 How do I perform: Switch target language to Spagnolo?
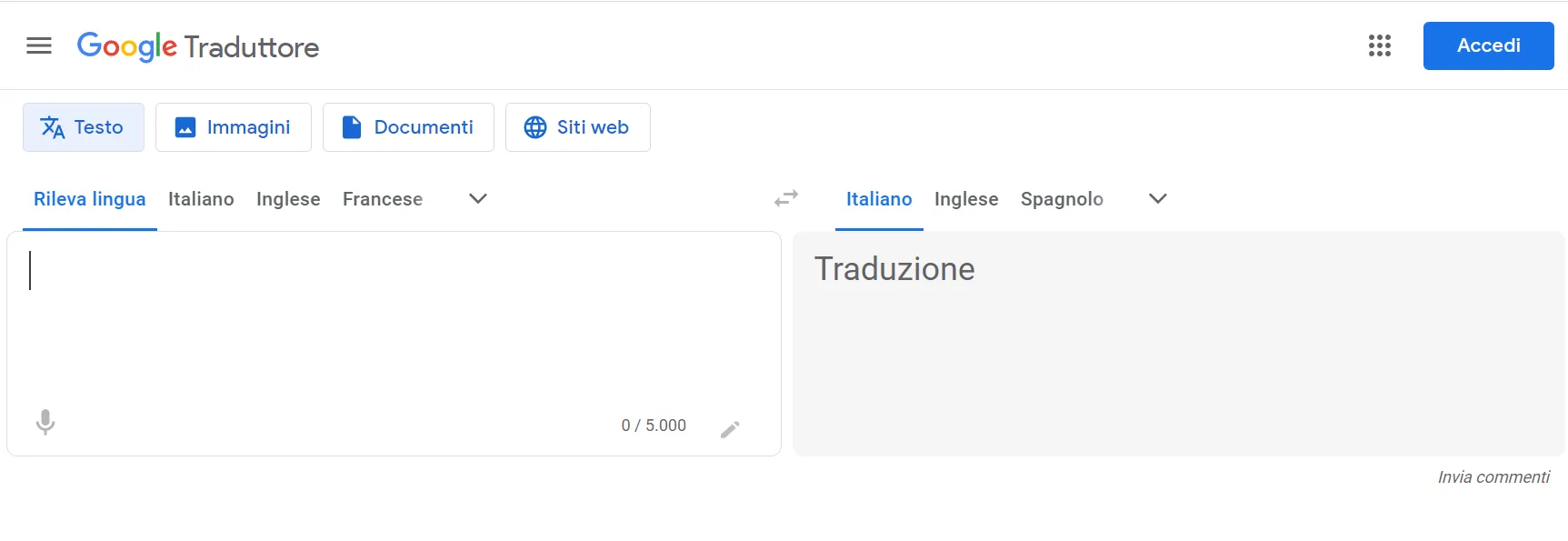click(x=1062, y=198)
